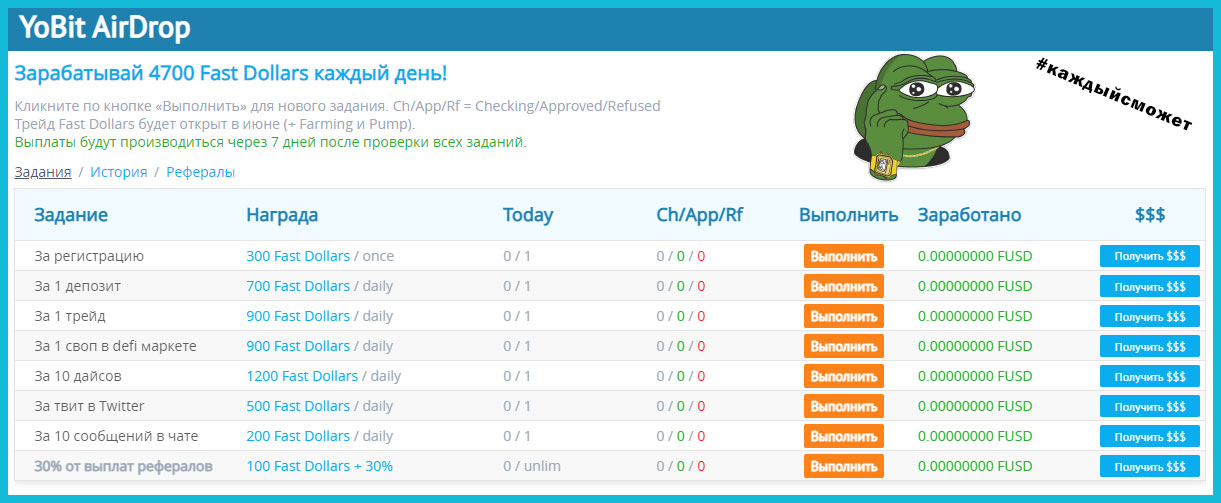1221x503 pixels.
Task: Click the 300 Fast Dollars reward link
Action: point(298,256)
